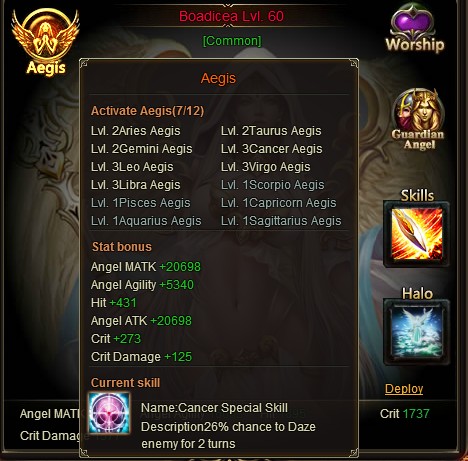Screen dimensions: 468x461
Task: Select the Lvl. 2 Taurus Aegis entry
Action: tap(271, 131)
